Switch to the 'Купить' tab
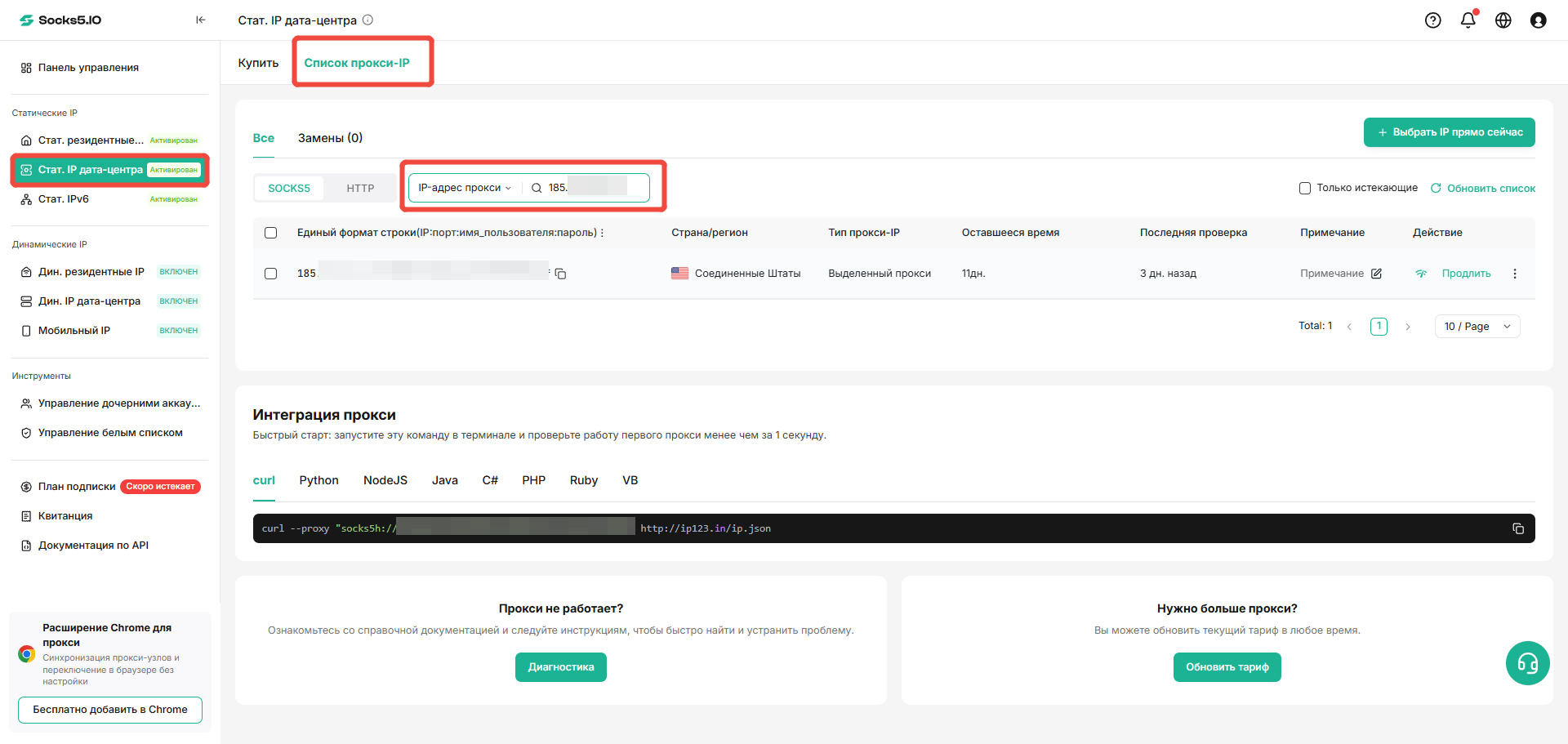The width and height of the screenshot is (1568, 744). (258, 63)
